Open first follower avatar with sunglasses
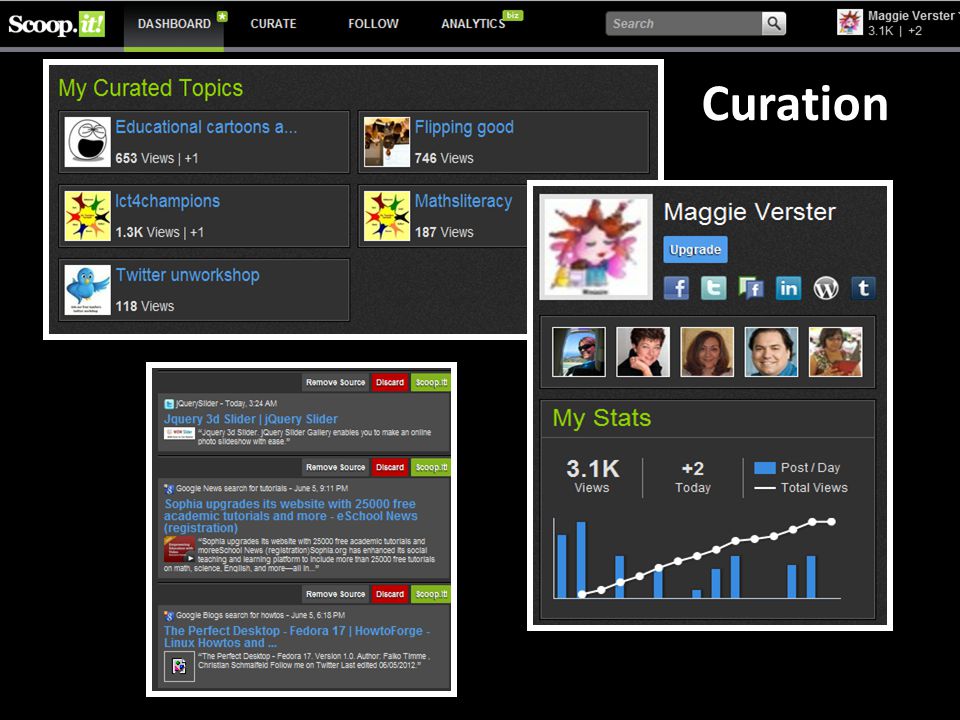The width and height of the screenshot is (960, 720). [x=579, y=351]
